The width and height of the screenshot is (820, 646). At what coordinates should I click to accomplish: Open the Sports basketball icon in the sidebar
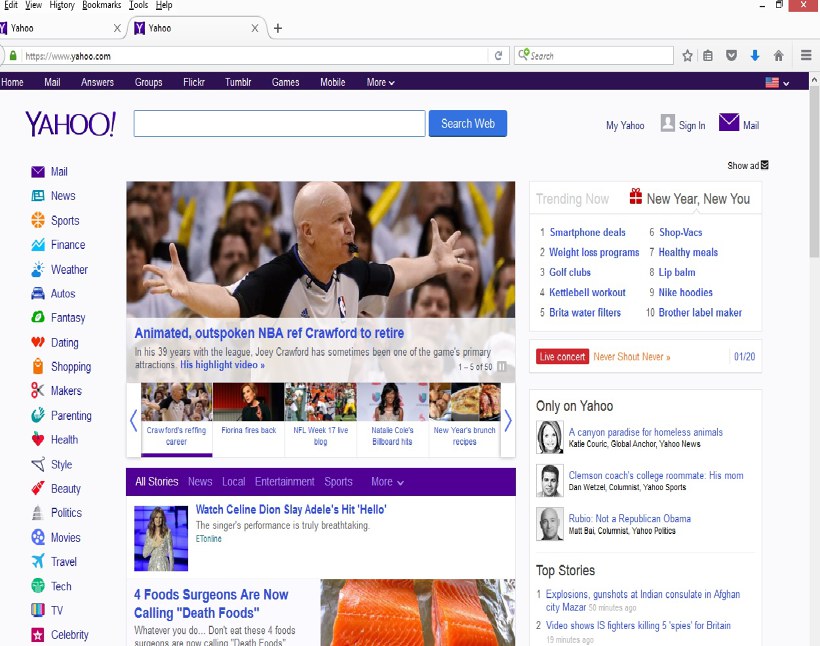(x=38, y=220)
